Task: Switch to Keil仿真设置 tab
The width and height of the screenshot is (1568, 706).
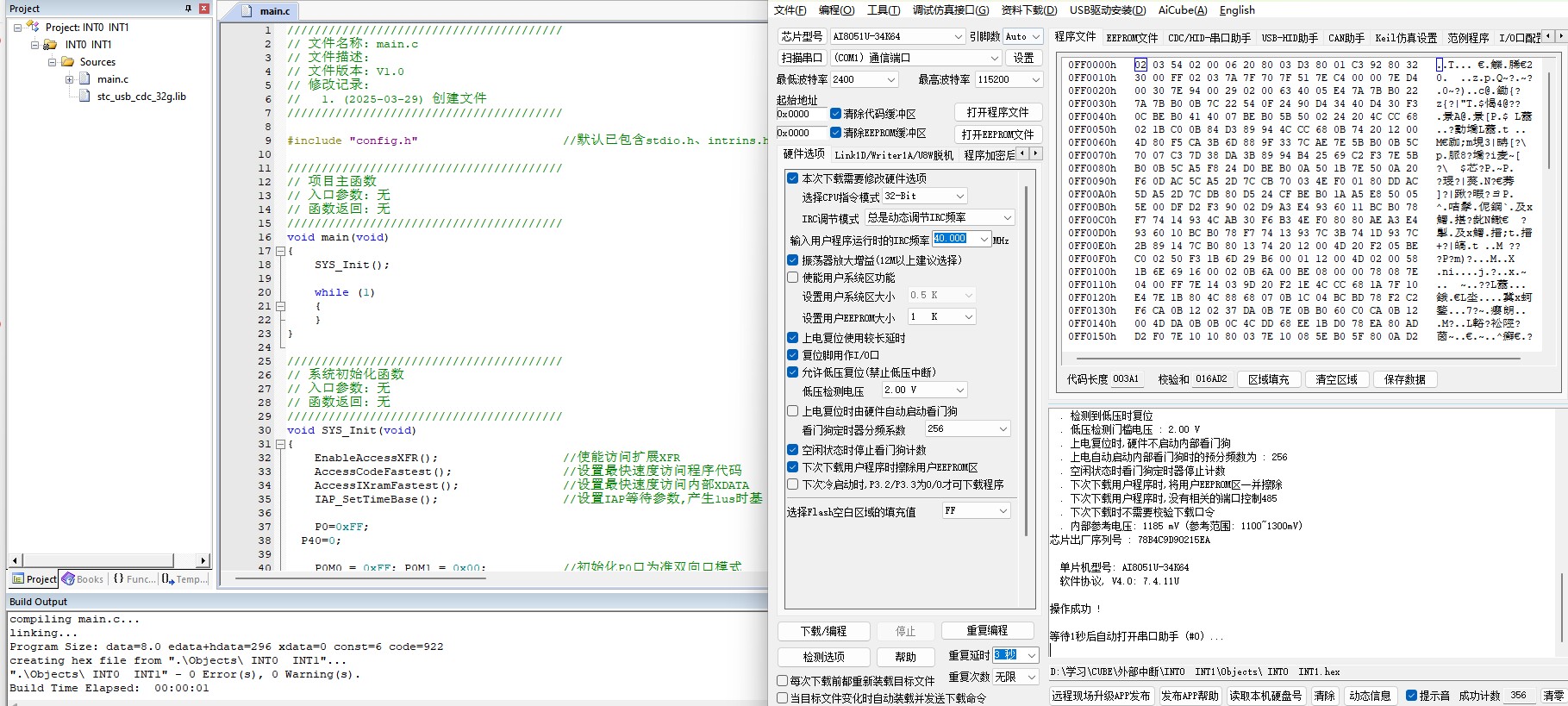Action: pos(1405,38)
